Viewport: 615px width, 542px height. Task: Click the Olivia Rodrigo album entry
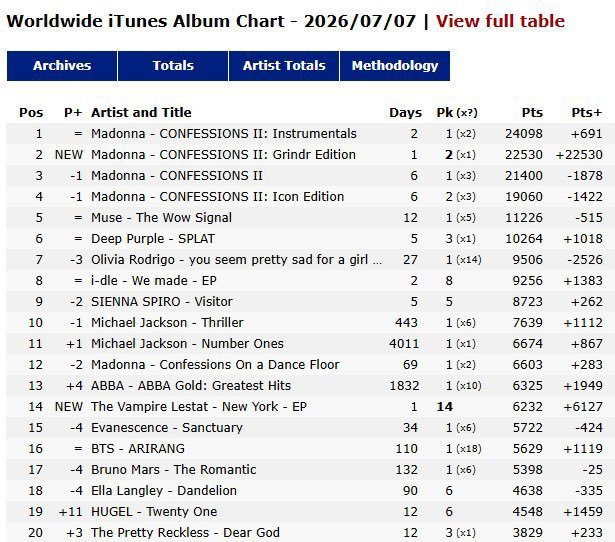click(236, 260)
